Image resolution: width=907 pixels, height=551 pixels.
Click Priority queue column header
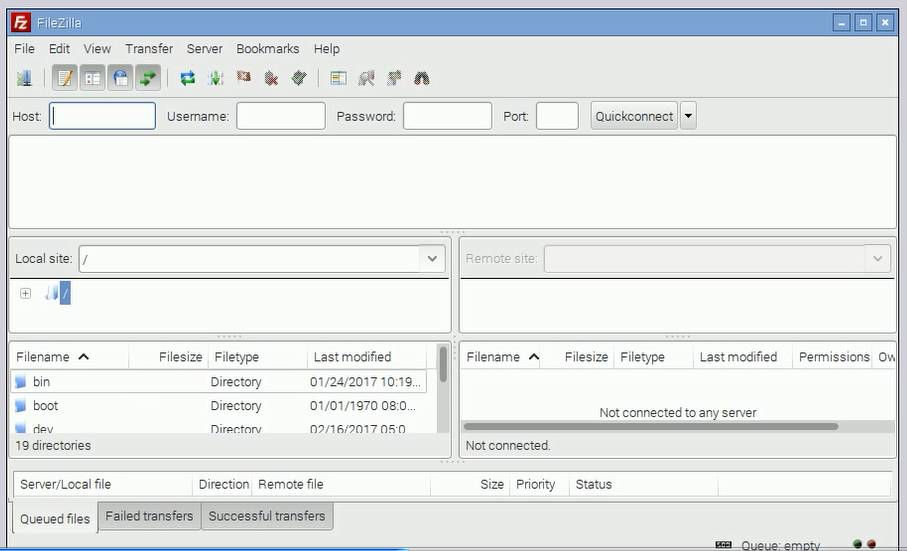[x=539, y=484]
